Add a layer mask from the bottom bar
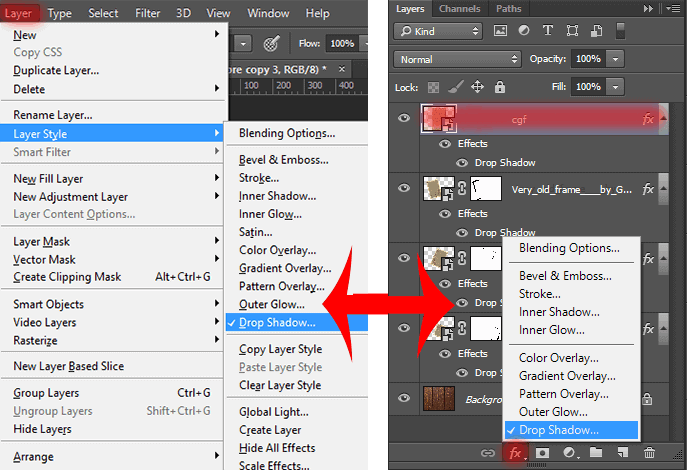The width and height of the screenshot is (687, 470). [542, 452]
